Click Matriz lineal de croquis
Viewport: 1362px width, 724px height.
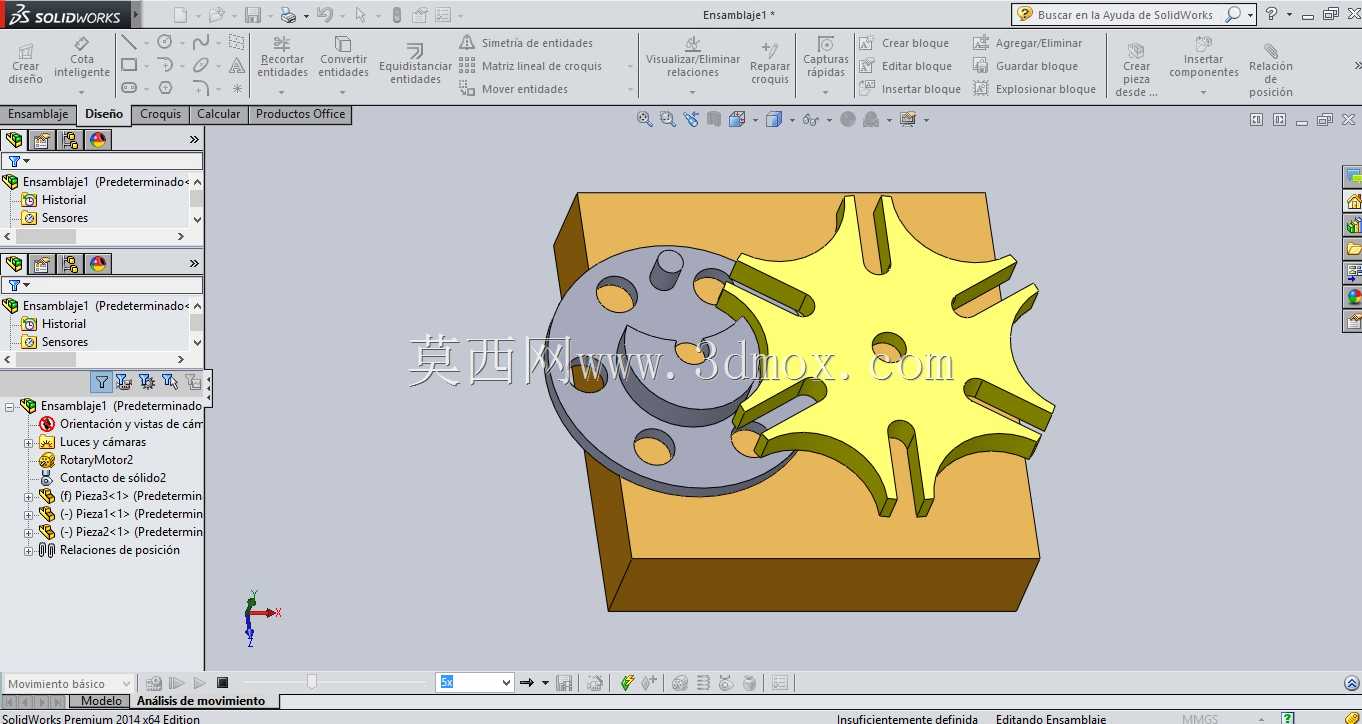(x=531, y=66)
